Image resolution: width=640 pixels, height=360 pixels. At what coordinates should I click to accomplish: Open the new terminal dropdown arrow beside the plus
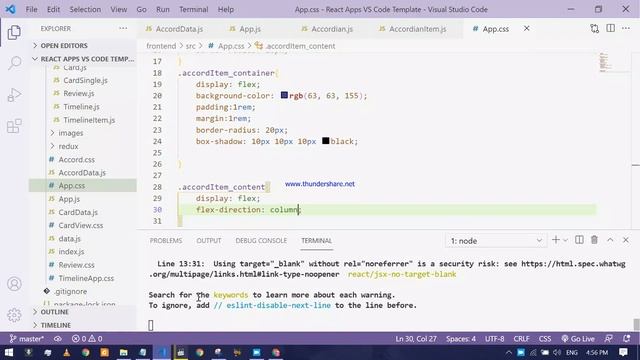click(x=565, y=240)
